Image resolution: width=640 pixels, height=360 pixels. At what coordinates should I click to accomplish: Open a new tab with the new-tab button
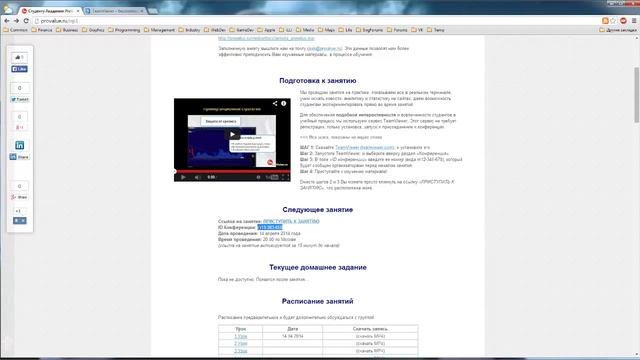(153, 11)
